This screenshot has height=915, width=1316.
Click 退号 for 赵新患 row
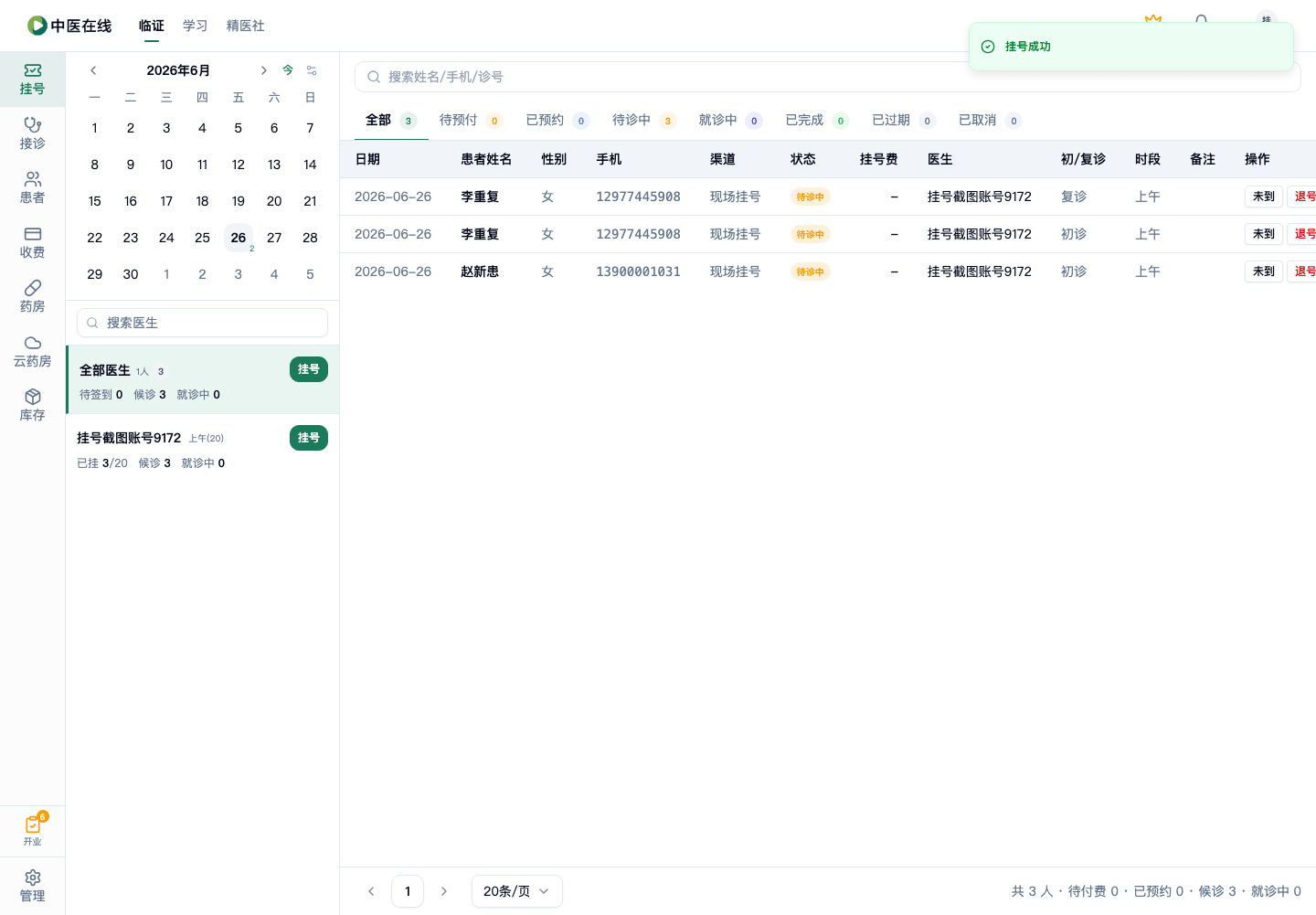1303,271
